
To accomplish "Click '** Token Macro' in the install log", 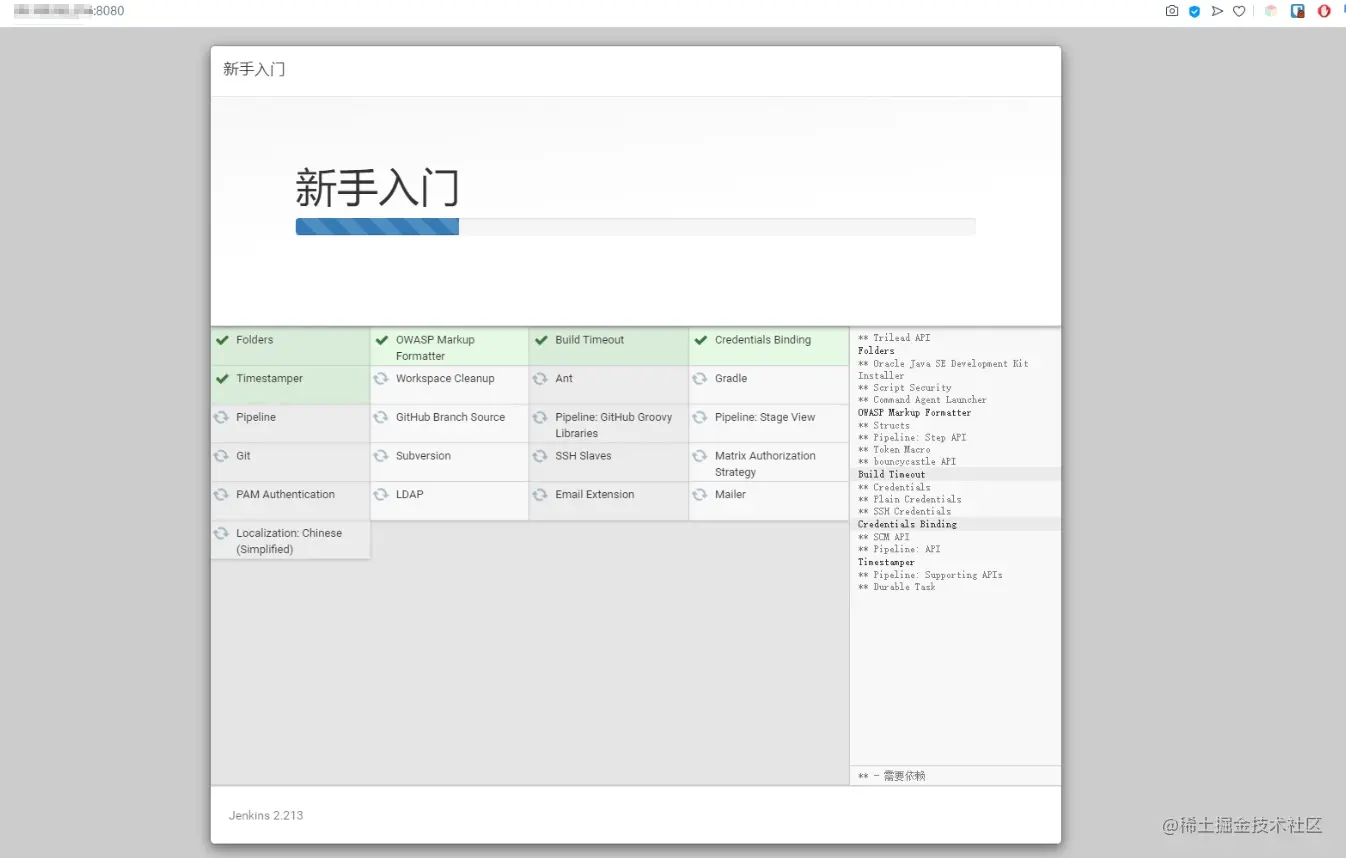I will (894, 450).
